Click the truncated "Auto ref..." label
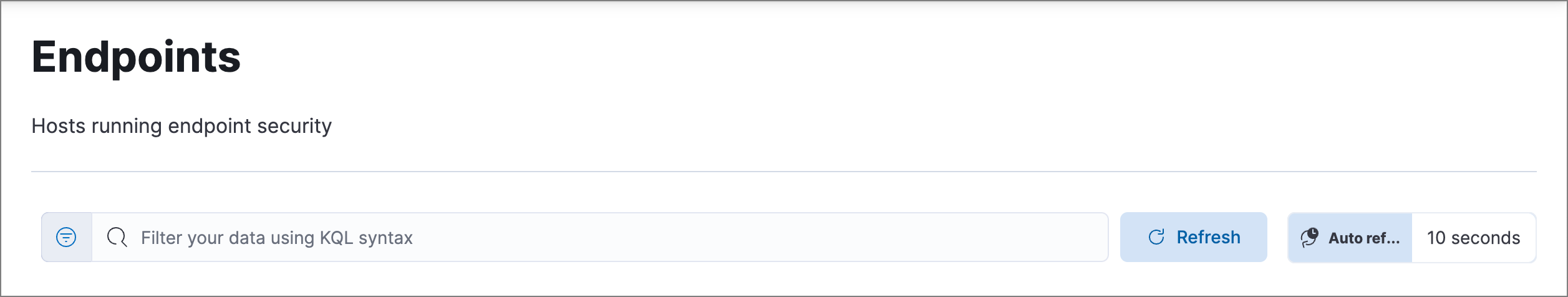1568x297 pixels. [1363, 238]
